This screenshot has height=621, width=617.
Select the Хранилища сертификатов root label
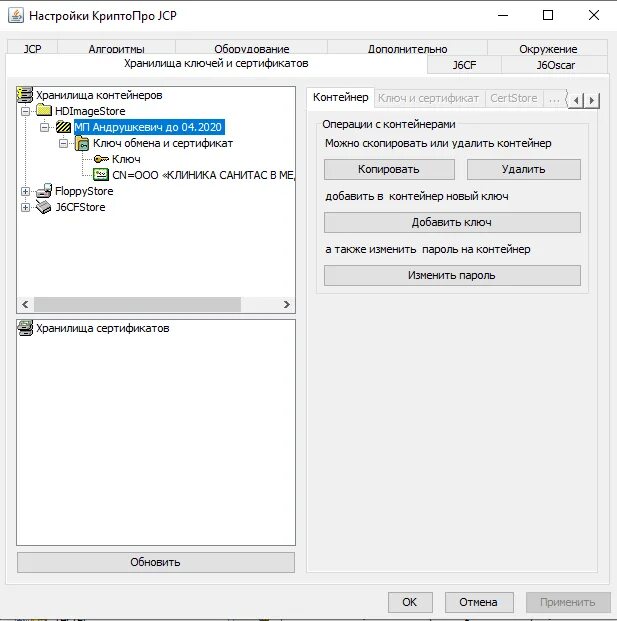(103, 328)
